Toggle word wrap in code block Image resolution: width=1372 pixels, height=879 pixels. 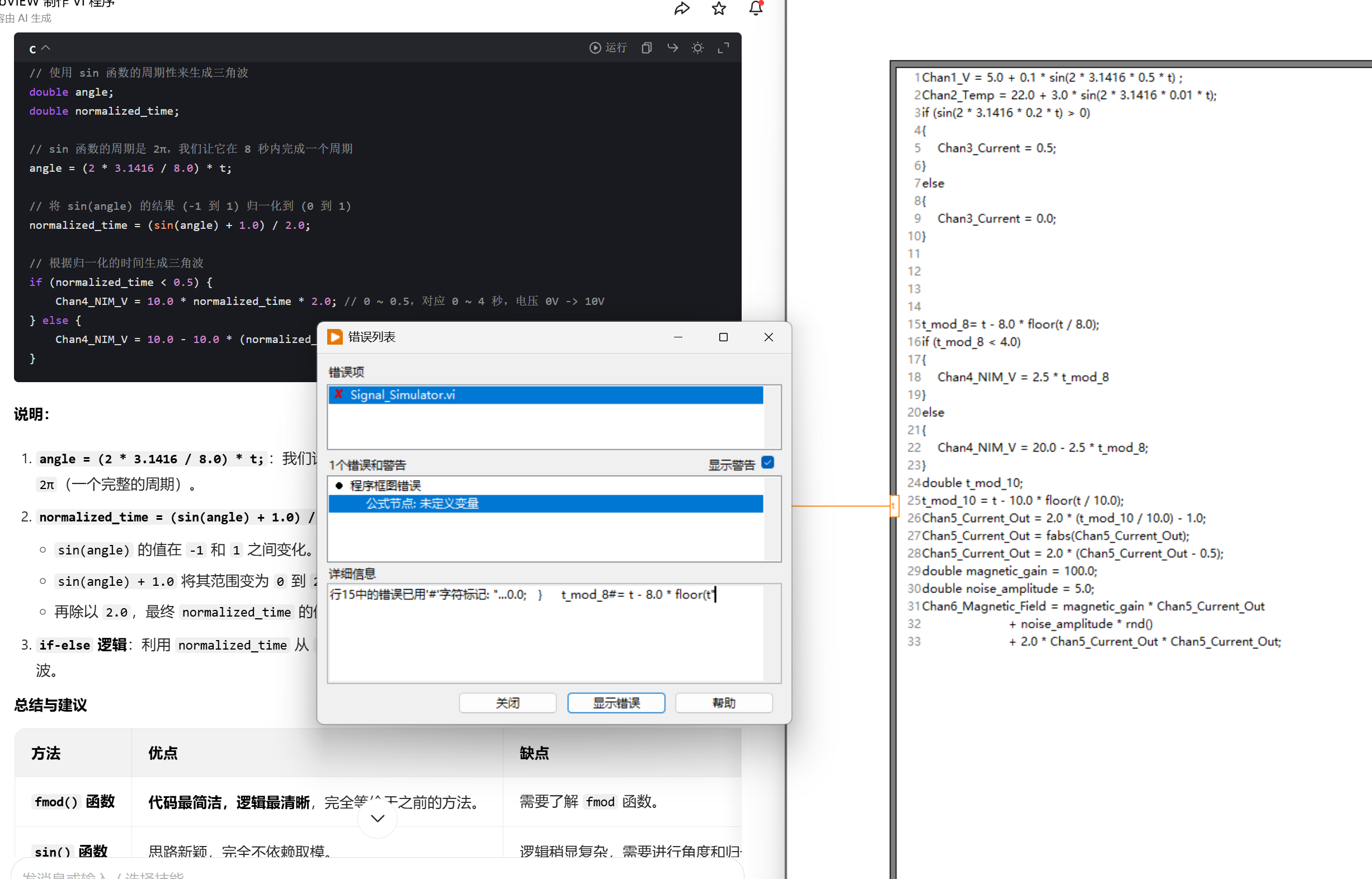point(673,48)
